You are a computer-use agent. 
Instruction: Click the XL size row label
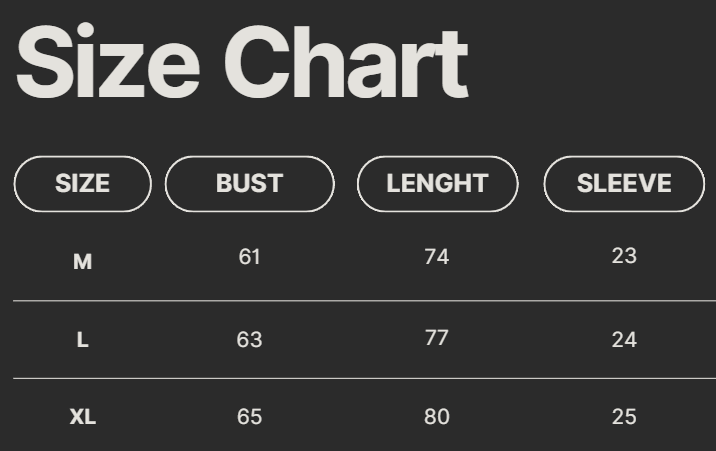tap(82, 417)
